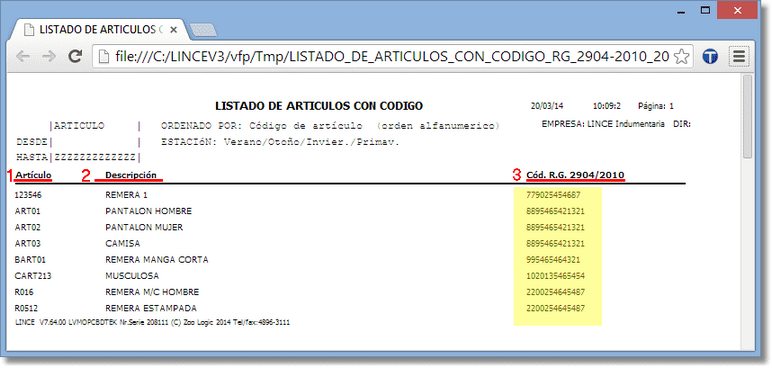Click code 8895465421321 in ART01 row
Viewport: 772px width, 368px height.
[x=555, y=211]
